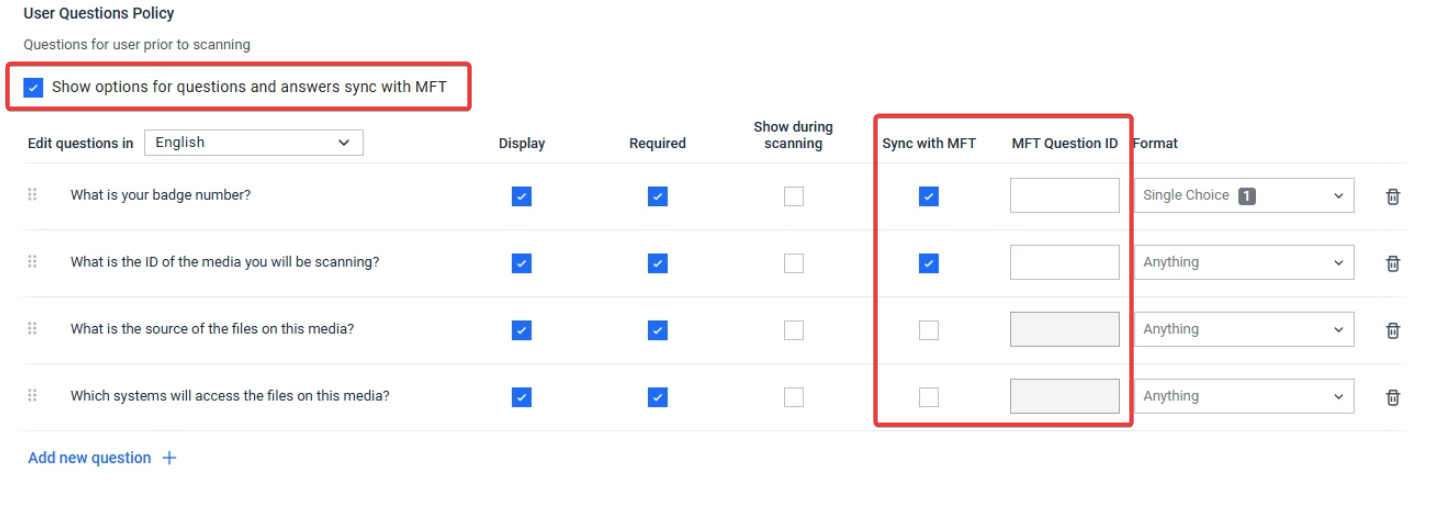1431x505 pixels.
Task: Open the English language dropdown
Action: click(253, 143)
